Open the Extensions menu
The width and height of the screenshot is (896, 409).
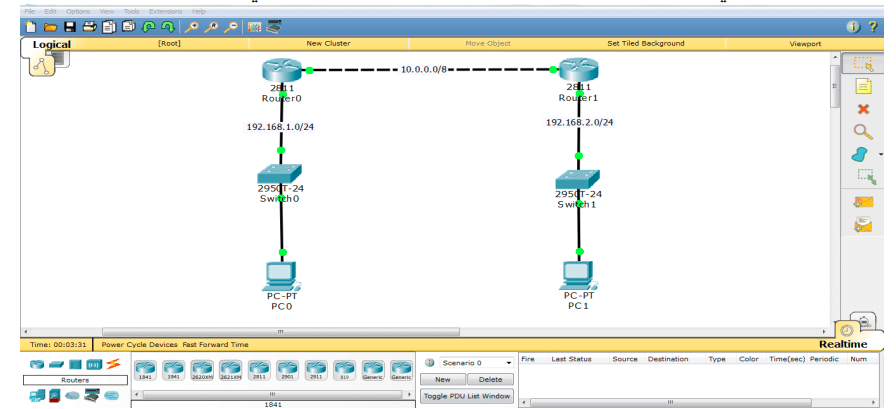point(166,11)
